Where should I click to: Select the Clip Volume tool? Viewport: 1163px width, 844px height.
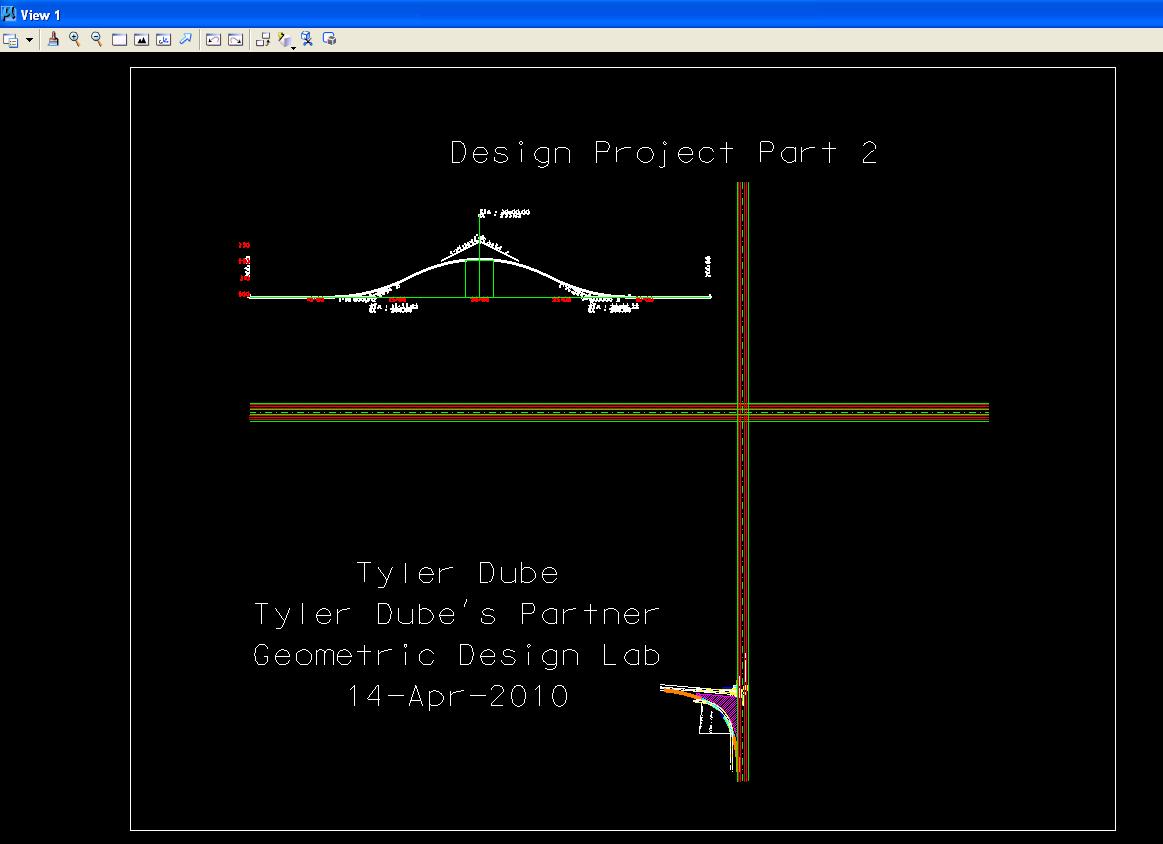click(x=308, y=40)
